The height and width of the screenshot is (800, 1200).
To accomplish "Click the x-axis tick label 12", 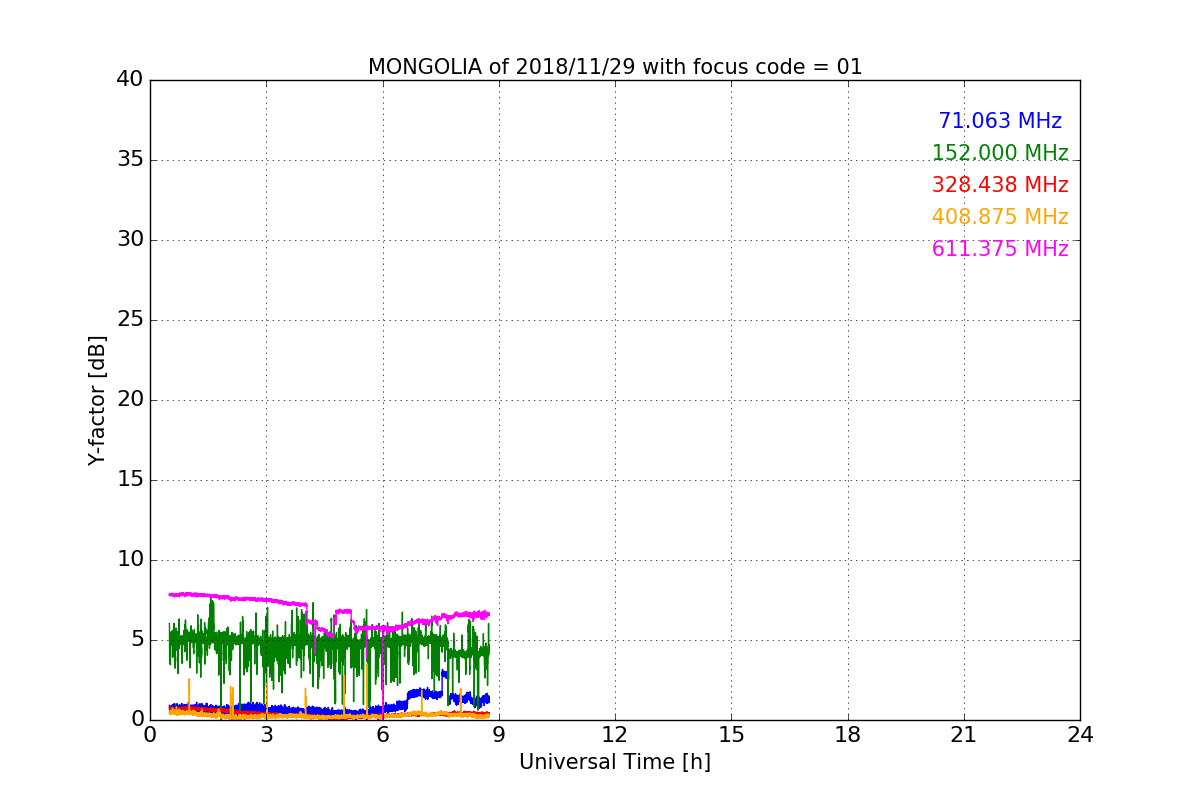I will pyautogui.click(x=615, y=735).
